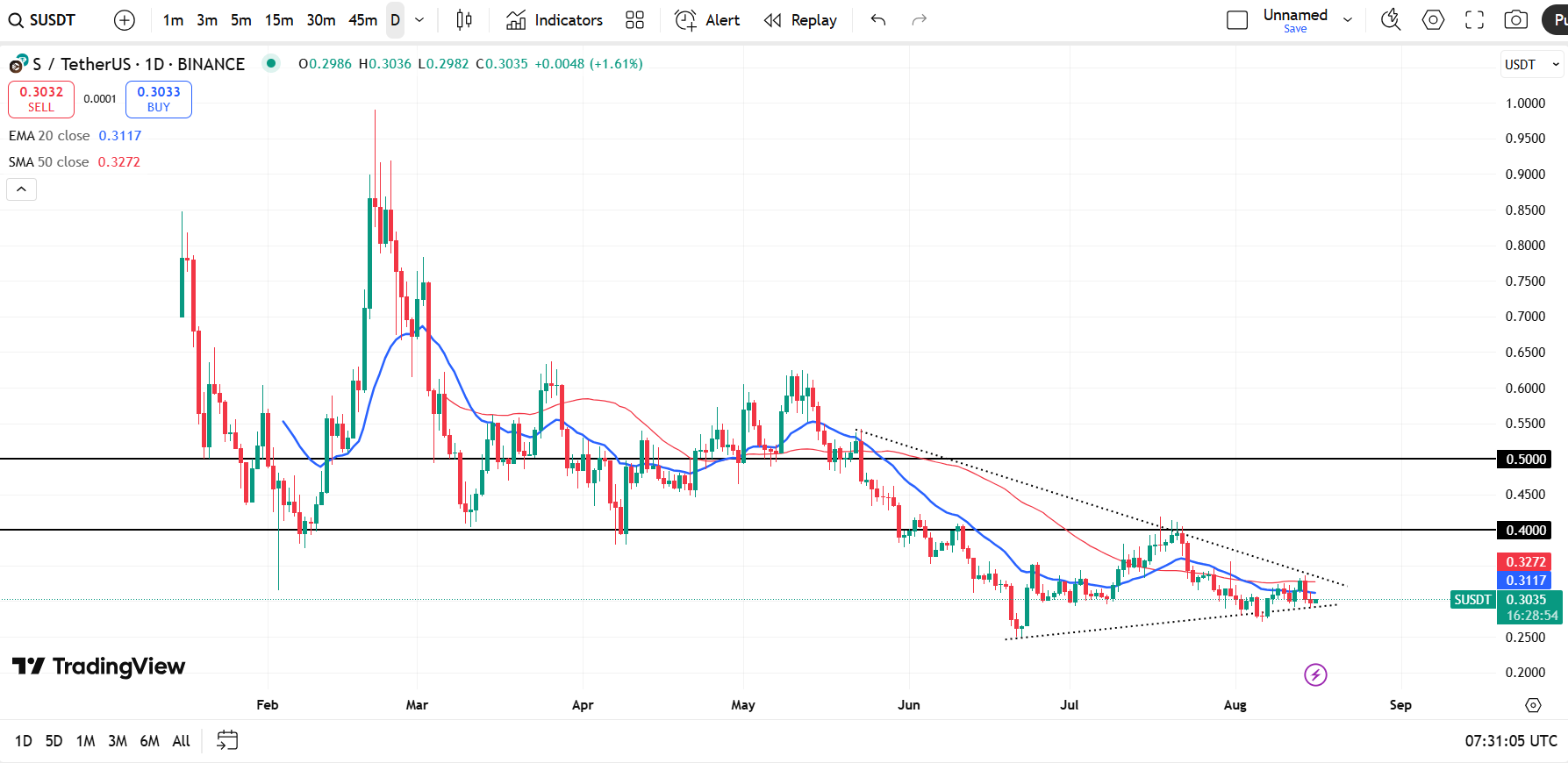Select the 15m timeframe
The height and width of the screenshot is (763, 1568).
pos(279,20)
